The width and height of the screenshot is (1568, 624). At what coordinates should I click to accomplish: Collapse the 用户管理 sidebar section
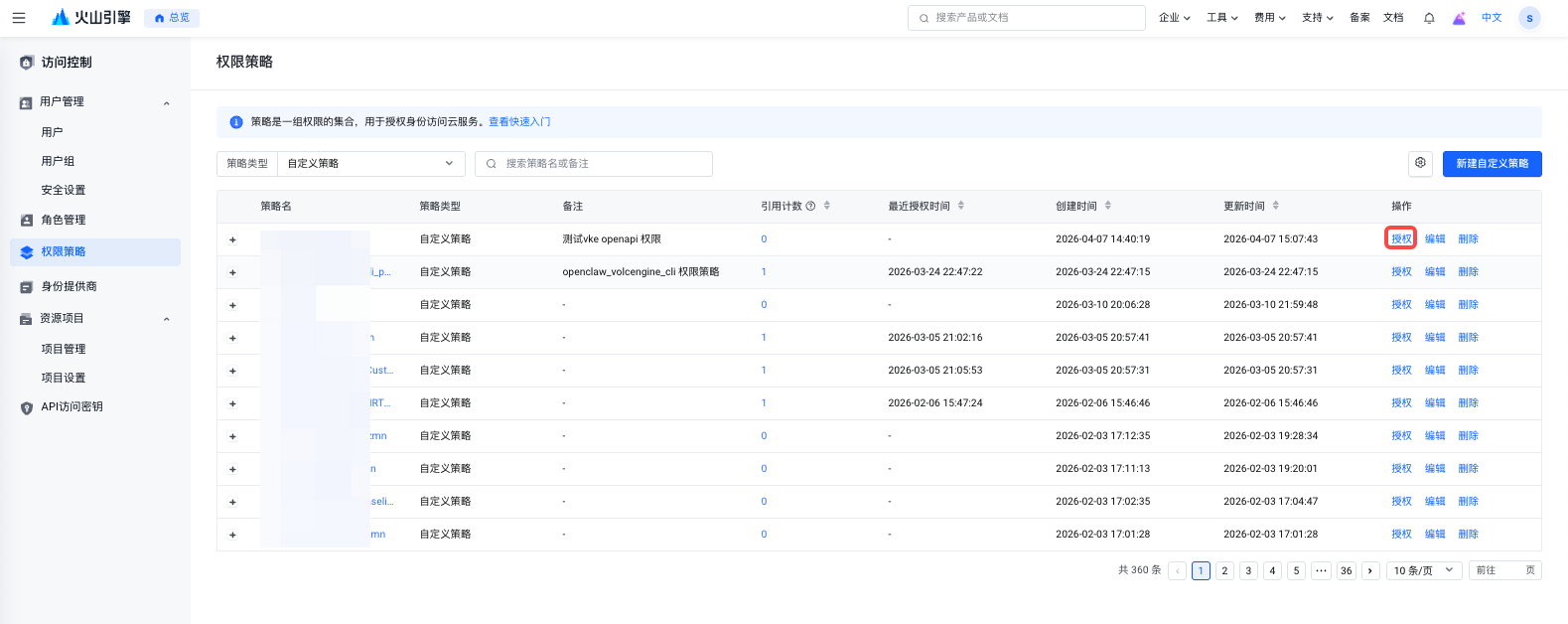coord(167,102)
